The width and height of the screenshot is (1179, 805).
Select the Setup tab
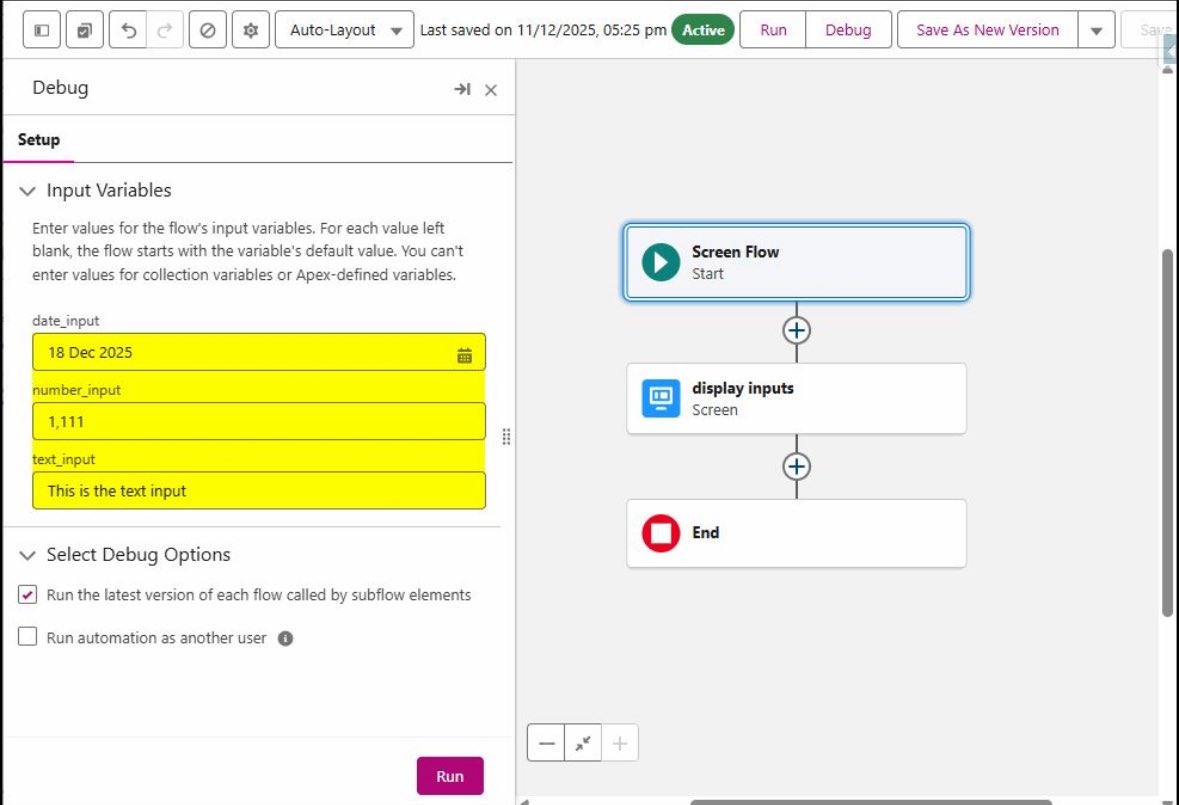click(38, 140)
